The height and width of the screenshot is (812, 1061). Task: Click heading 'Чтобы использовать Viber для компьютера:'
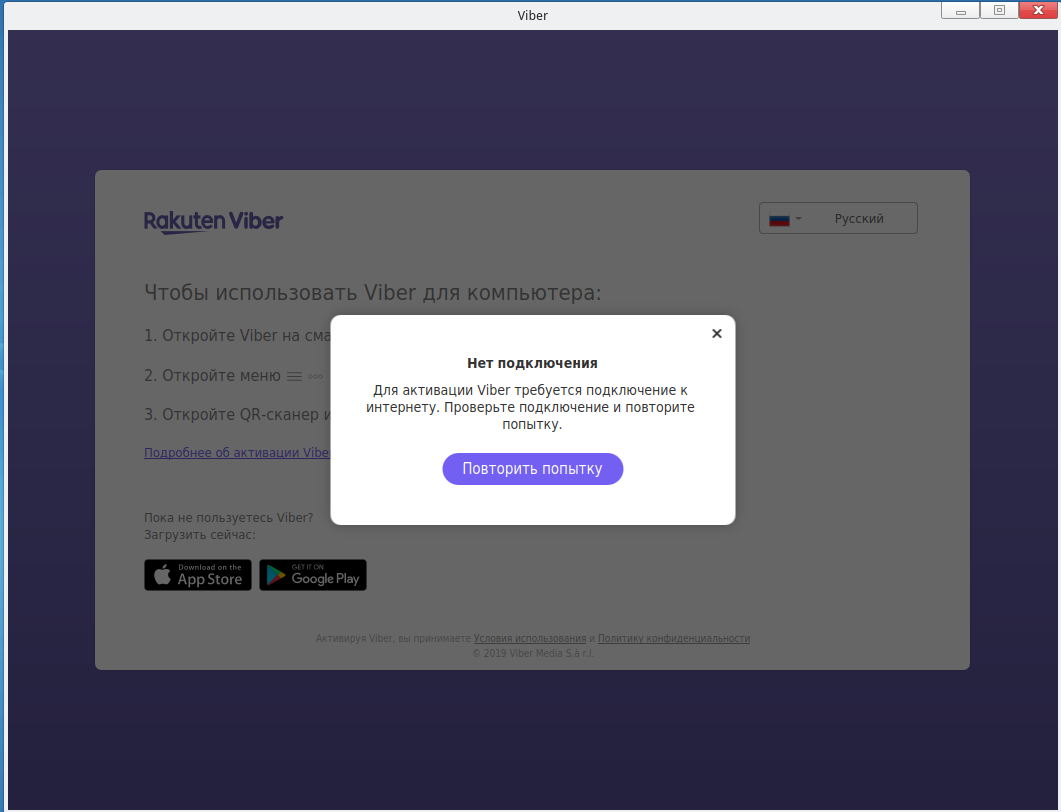pyautogui.click(x=373, y=293)
